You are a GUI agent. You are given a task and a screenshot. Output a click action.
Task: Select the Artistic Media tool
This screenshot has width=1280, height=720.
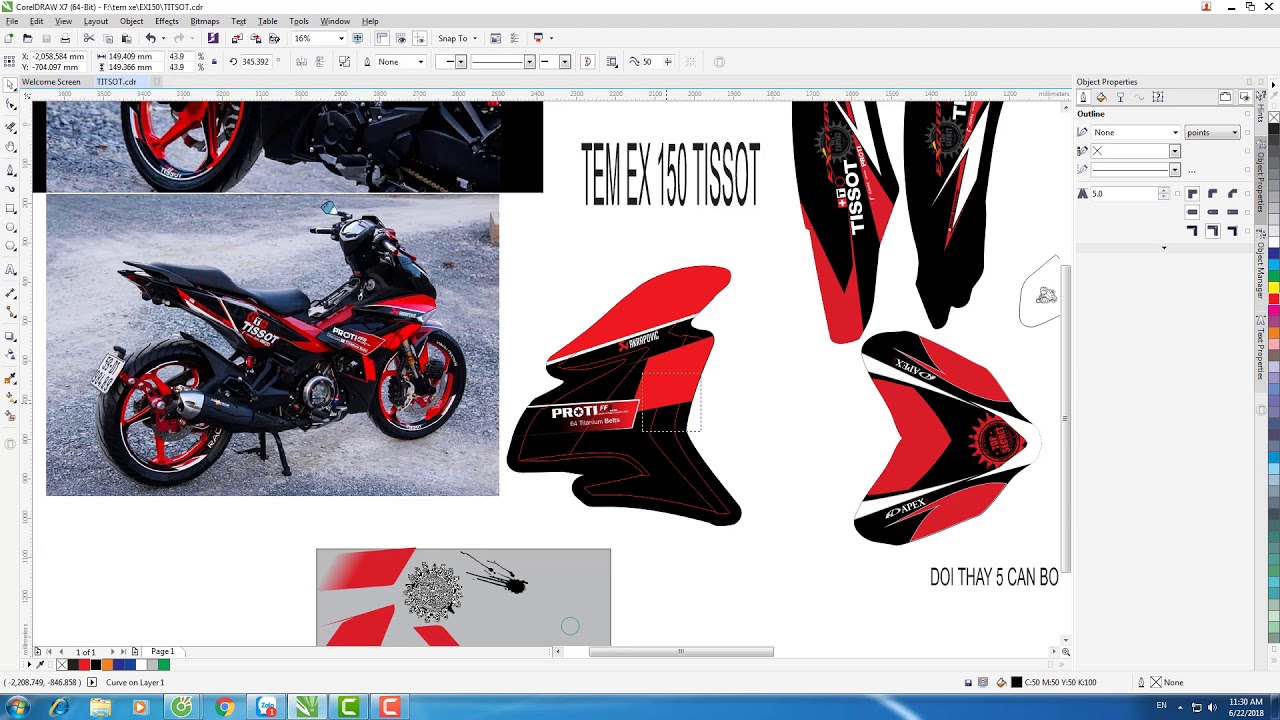tap(11, 188)
